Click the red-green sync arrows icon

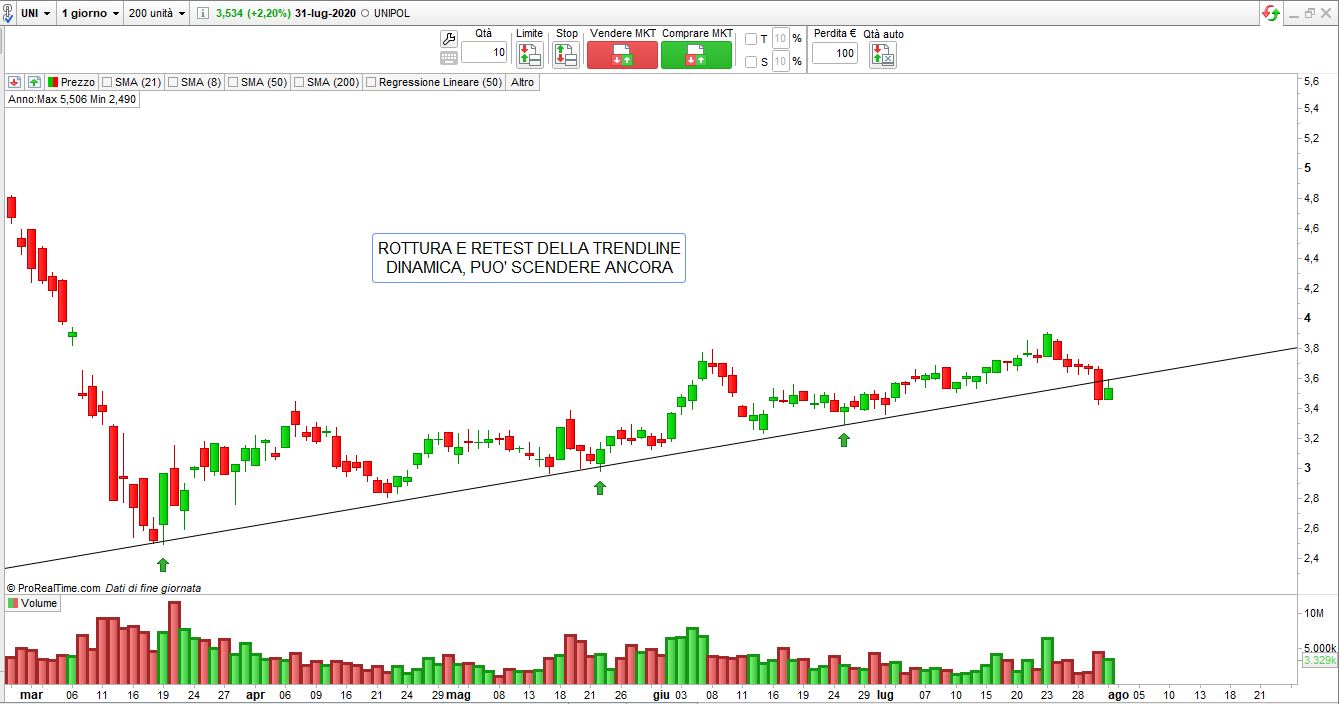[x=1271, y=13]
